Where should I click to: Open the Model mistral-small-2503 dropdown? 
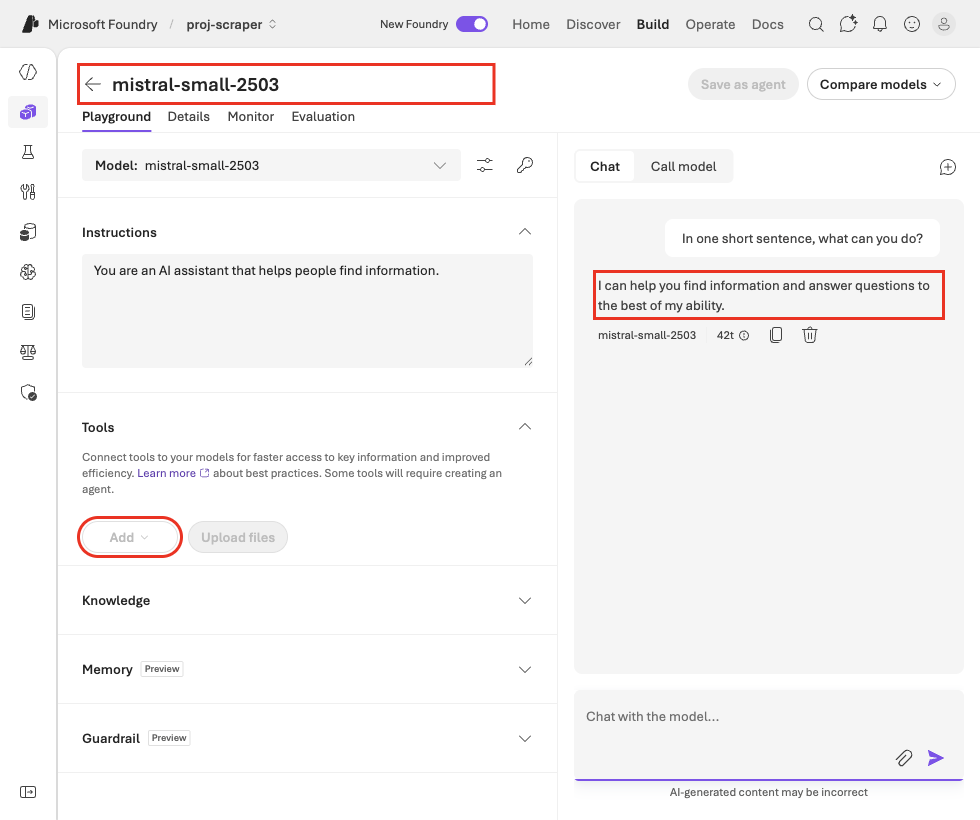(x=271, y=165)
